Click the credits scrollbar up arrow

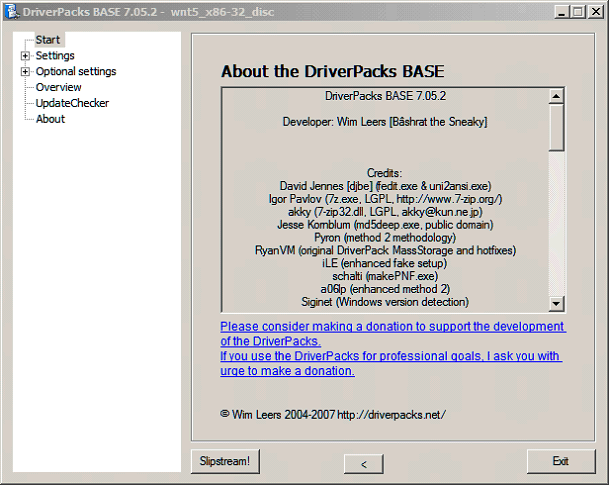pos(557,96)
